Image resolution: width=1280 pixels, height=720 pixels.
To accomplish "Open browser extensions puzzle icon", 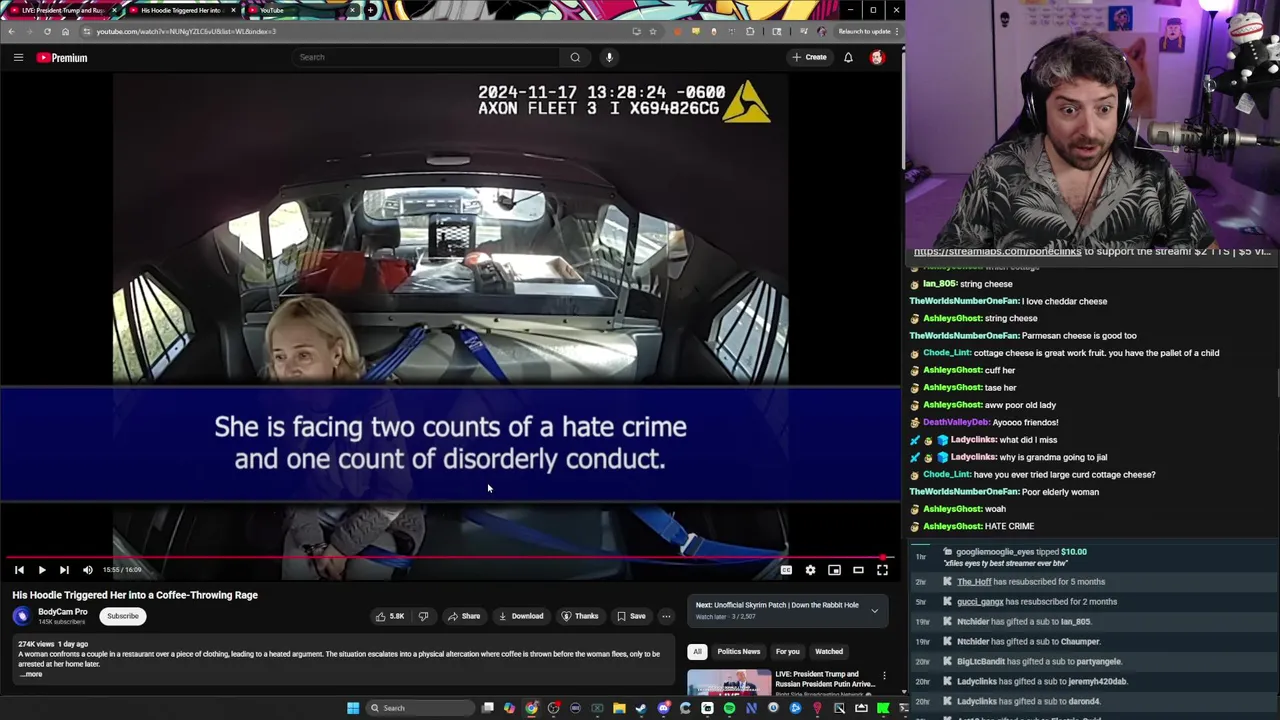I will tap(750, 31).
